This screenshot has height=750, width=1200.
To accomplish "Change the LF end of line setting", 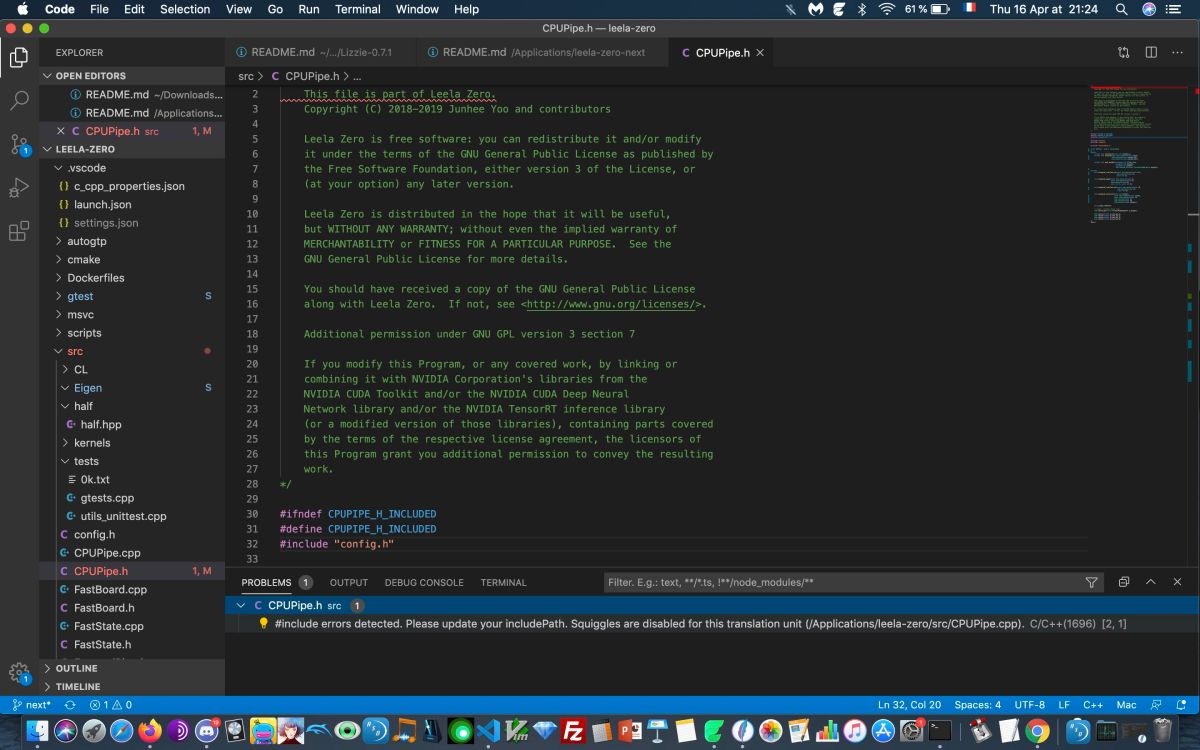I will 1064,705.
